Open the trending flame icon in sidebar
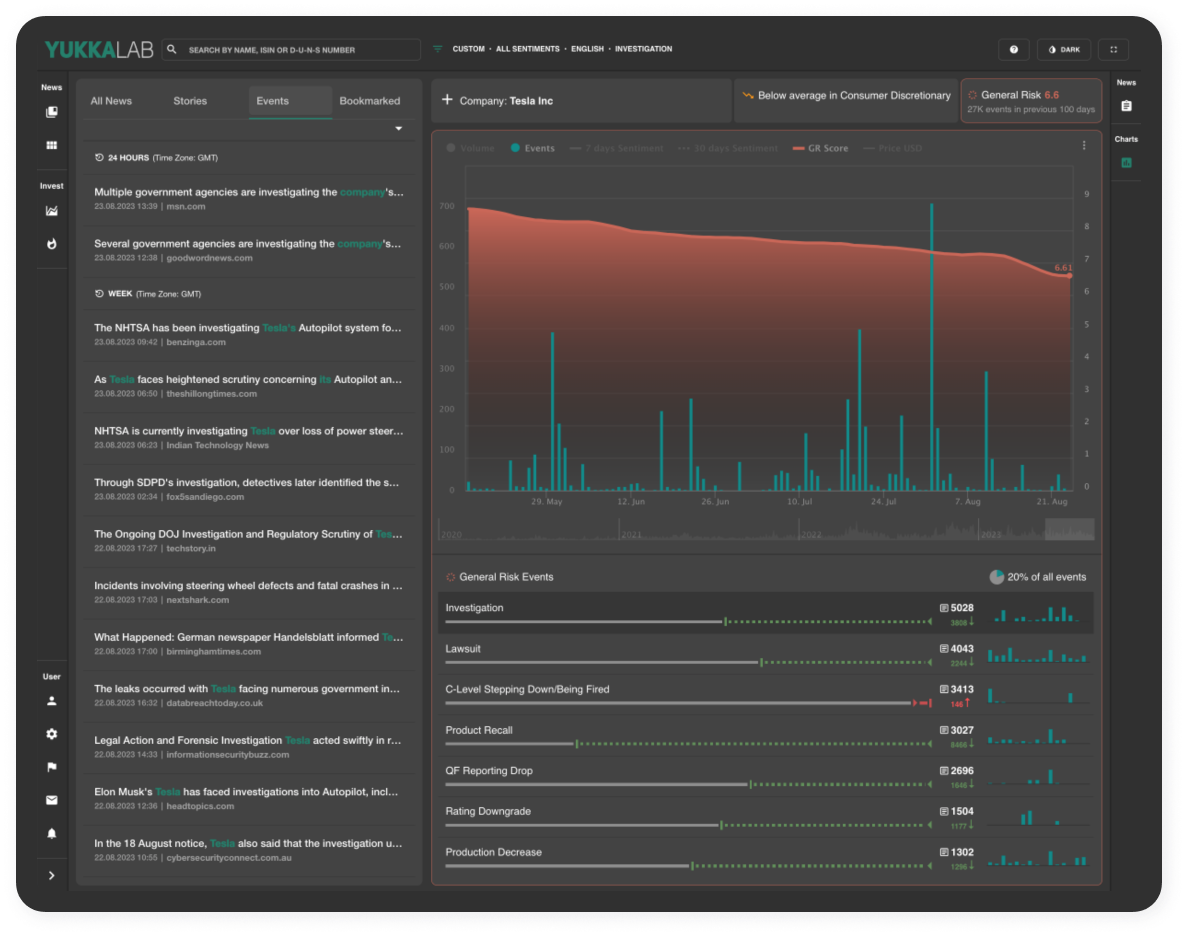This screenshot has width=1186, height=936. tap(51, 244)
